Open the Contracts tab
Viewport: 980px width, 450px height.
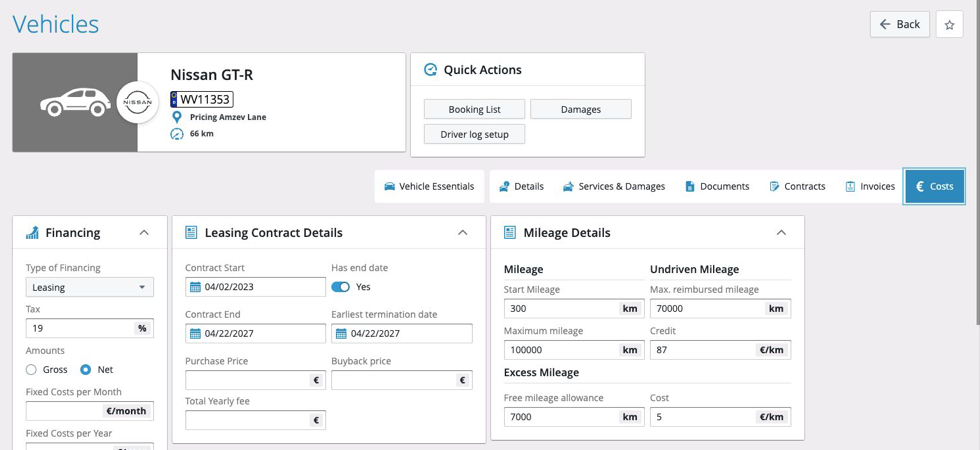pos(798,186)
